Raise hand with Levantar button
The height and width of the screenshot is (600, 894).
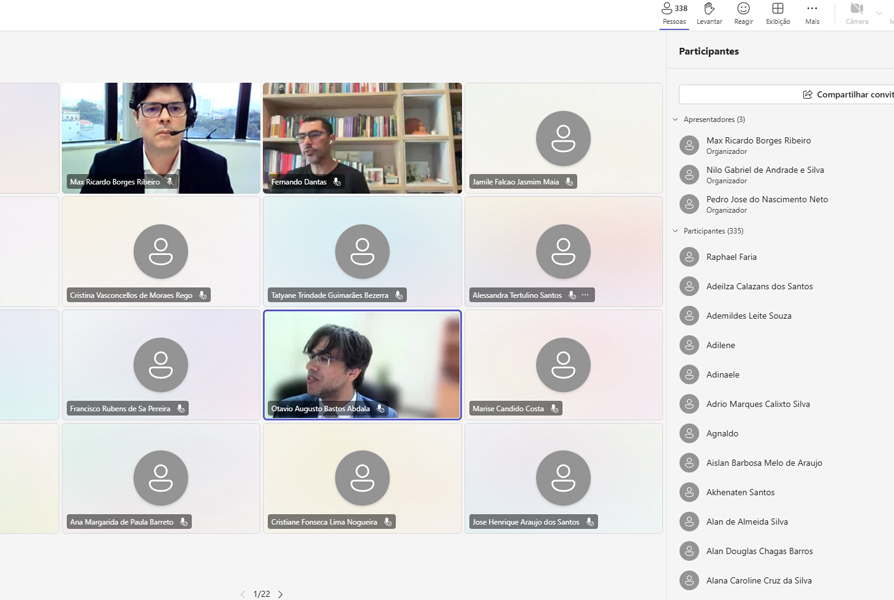709,14
